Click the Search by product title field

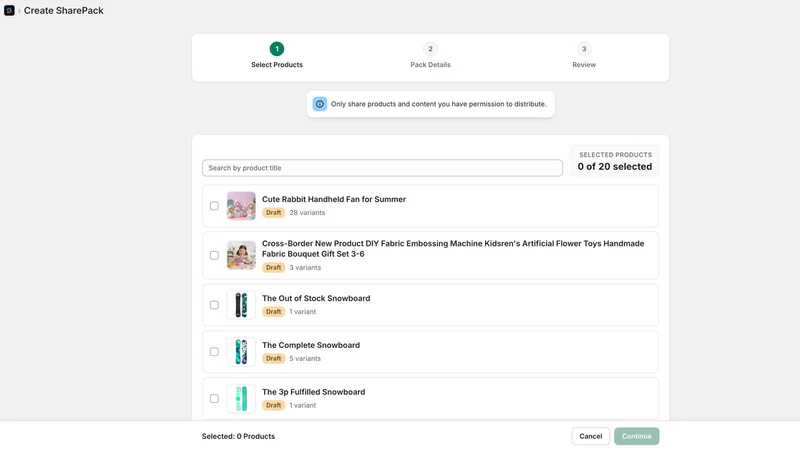pyautogui.click(x=382, y=168)
